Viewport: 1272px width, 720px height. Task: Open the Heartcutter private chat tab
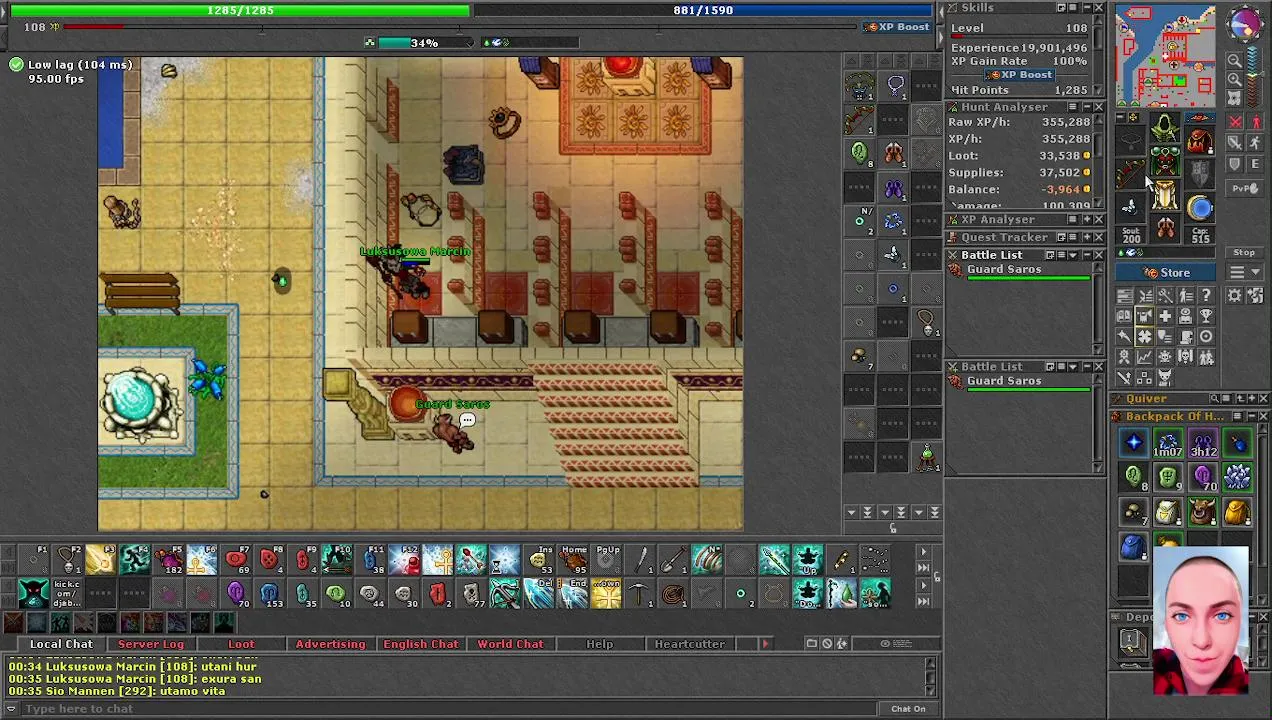click(689, 644)
